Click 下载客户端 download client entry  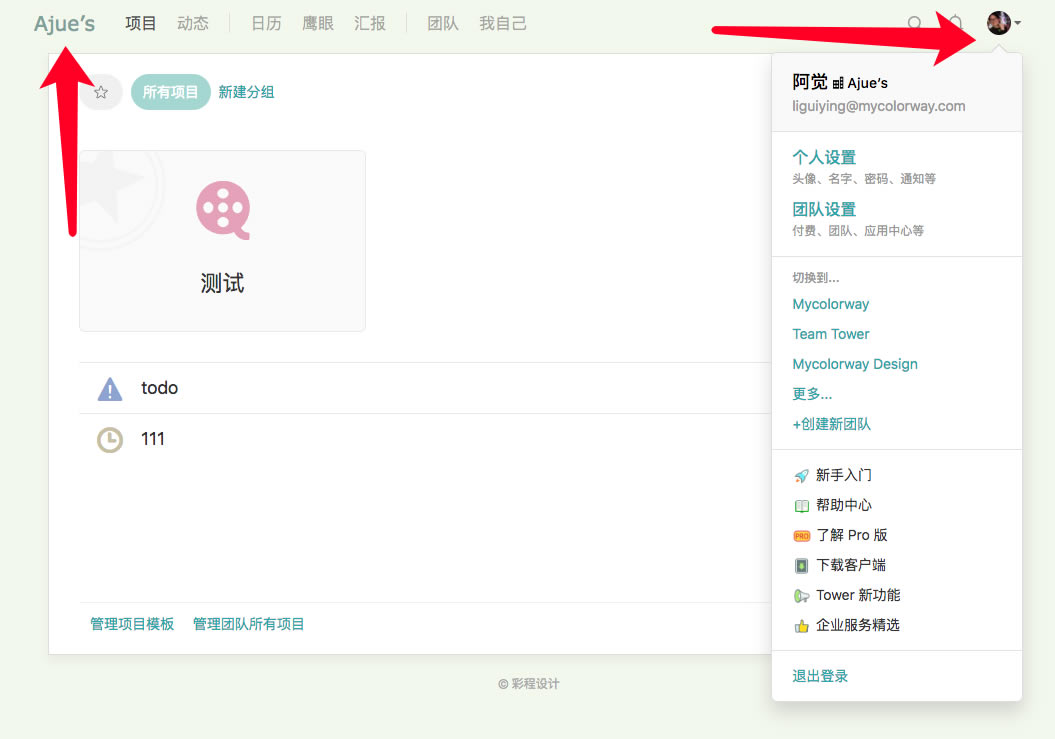click(850, 565)
